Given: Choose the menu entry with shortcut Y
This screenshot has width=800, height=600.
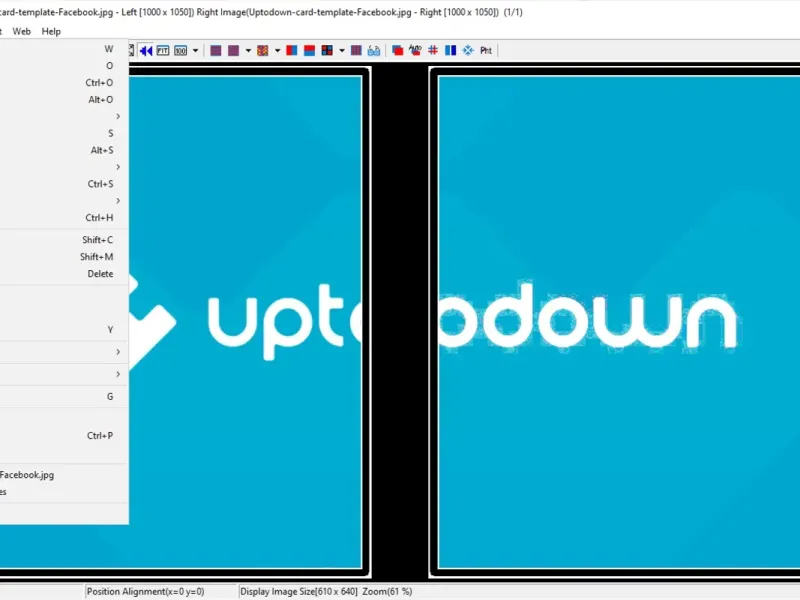Looking at the screenshot, I should (x=64, y=330).
